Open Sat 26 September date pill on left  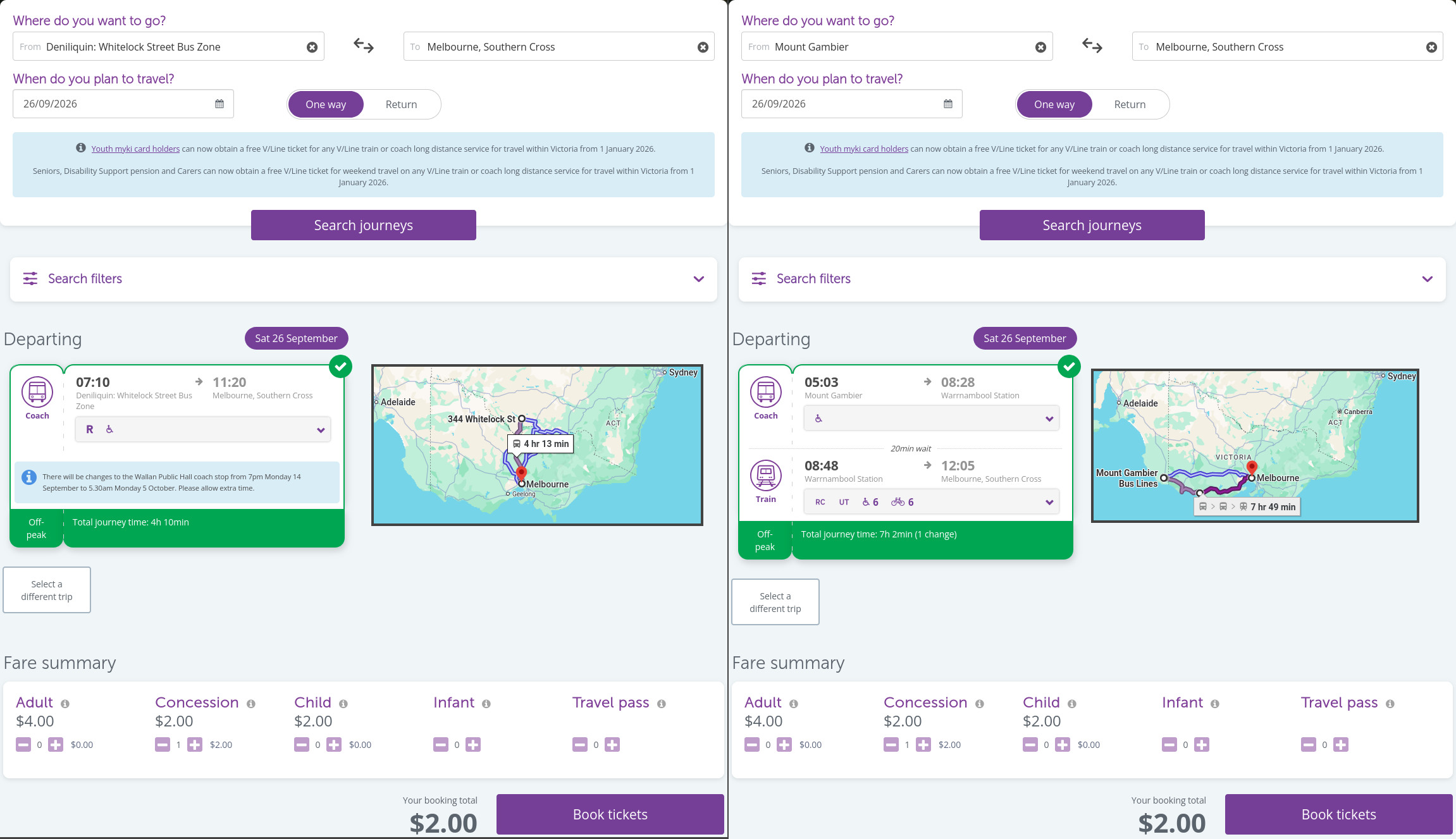[x=296, y=338]
